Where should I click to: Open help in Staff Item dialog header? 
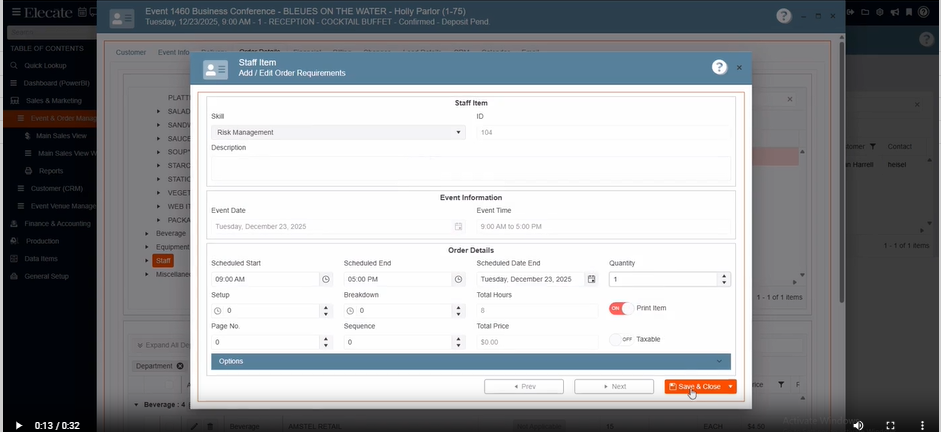pos(718,67)
